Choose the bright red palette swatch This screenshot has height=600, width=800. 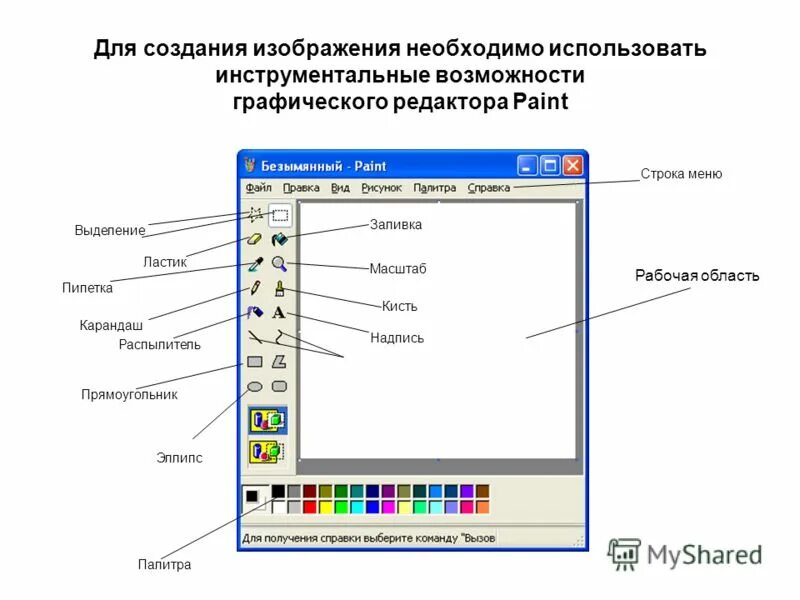310,507
